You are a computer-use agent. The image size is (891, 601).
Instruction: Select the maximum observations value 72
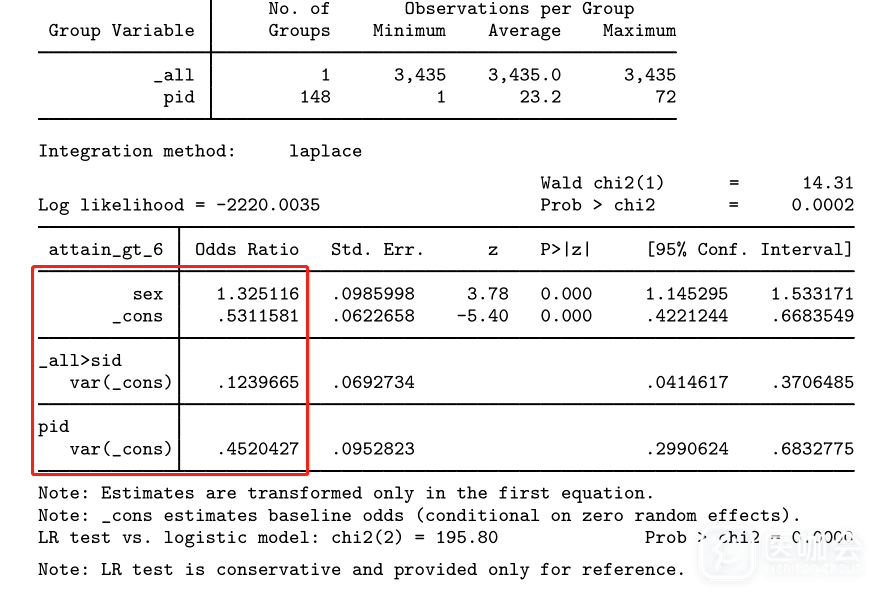point(665,97)
